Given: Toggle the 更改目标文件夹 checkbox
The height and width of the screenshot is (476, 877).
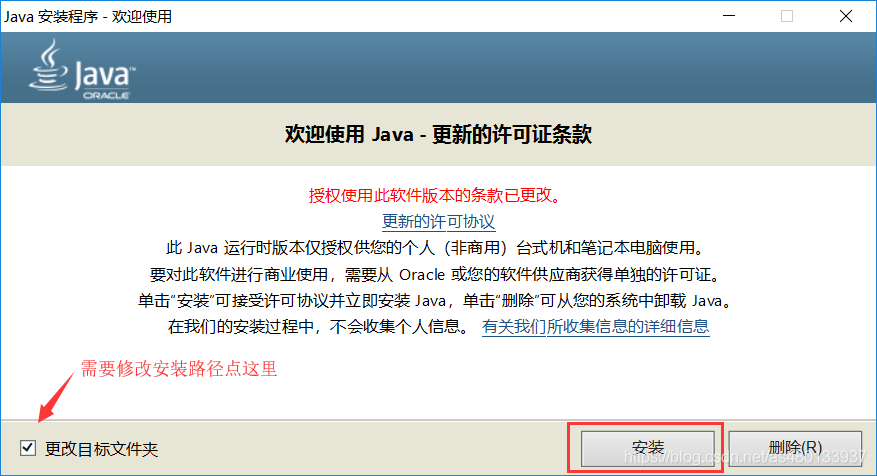Looking at the screenshot, I should 28,448.
